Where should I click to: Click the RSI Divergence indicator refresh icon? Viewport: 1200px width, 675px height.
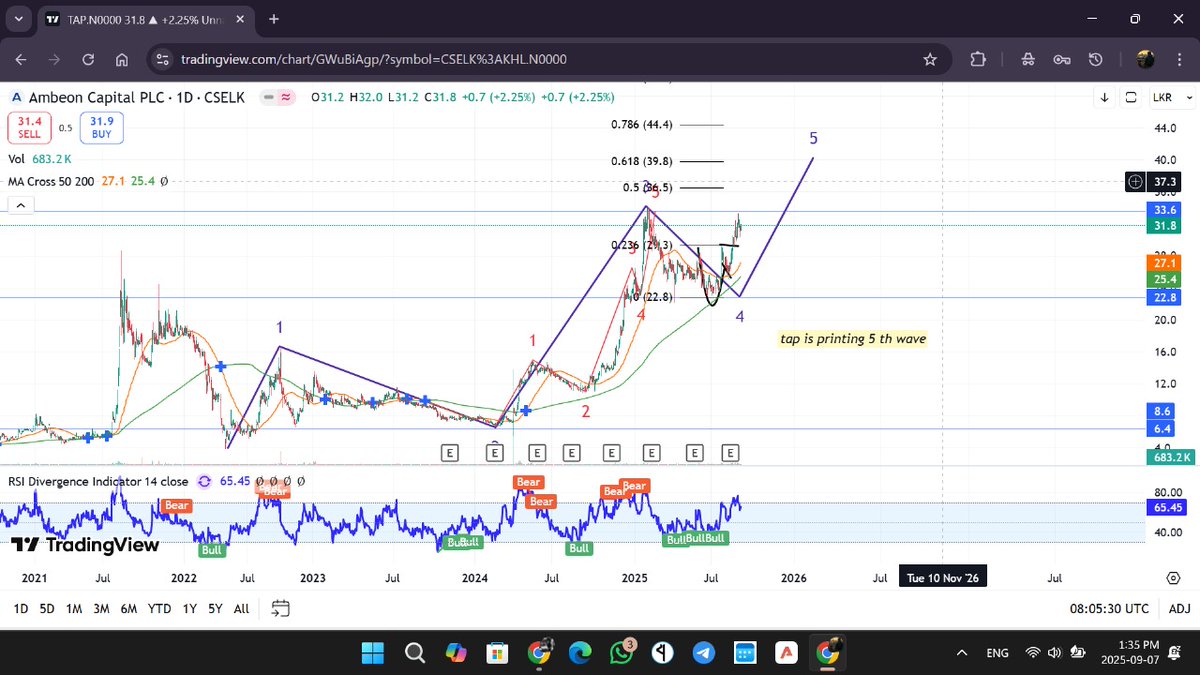(x=202, y=481)
